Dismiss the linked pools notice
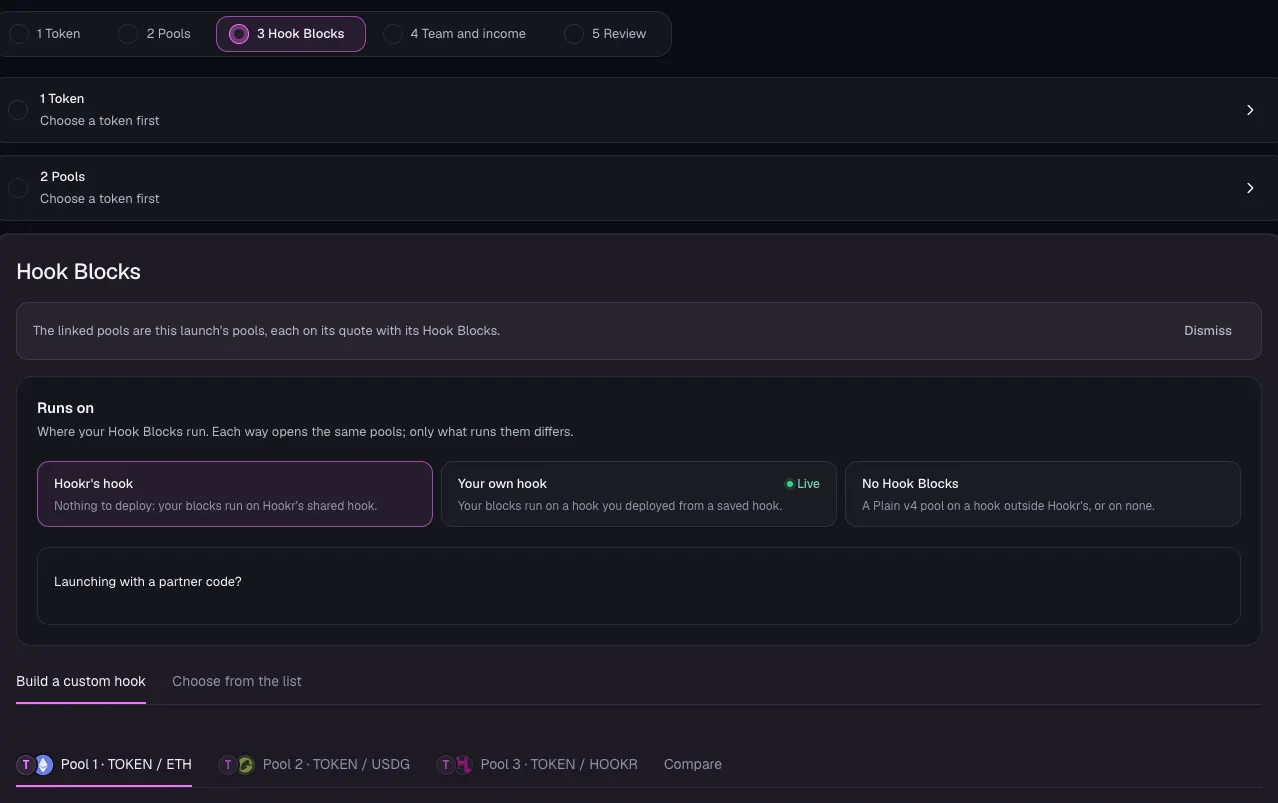The image size is (1278, 803). (x=1208, y=331)
